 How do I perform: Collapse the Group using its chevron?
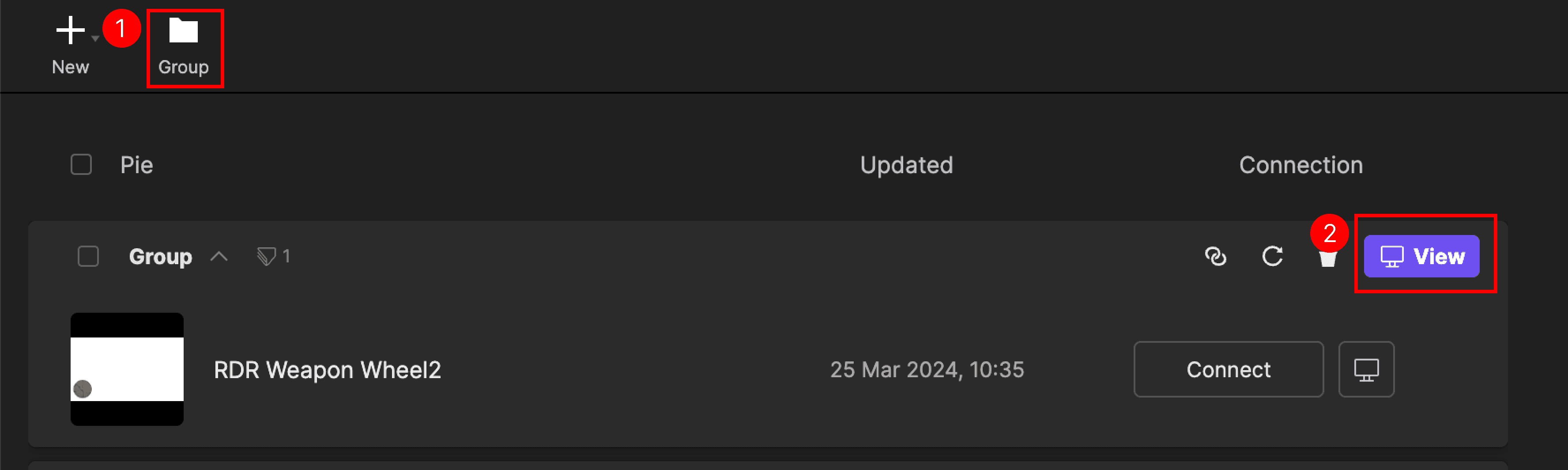218,256
